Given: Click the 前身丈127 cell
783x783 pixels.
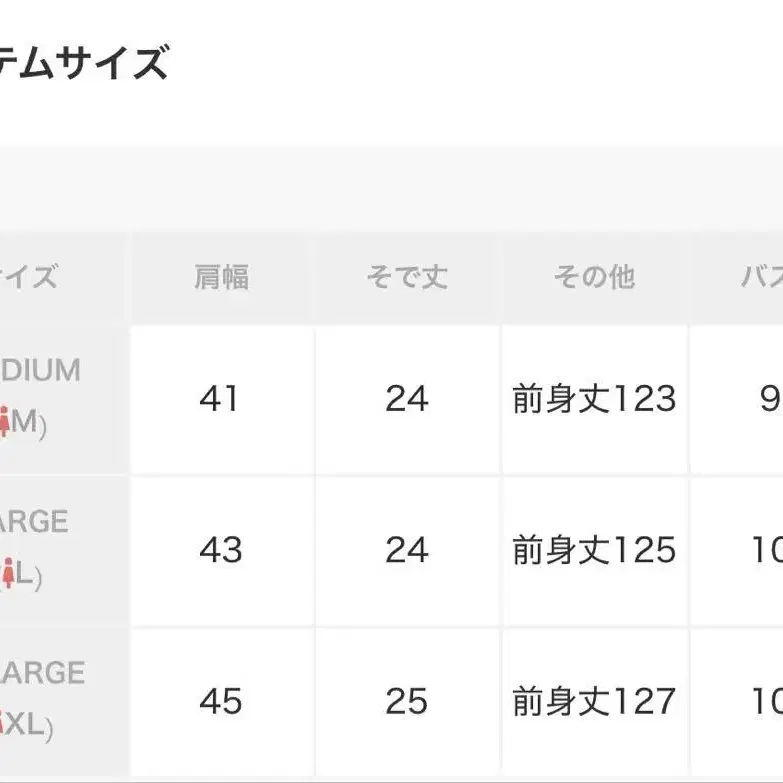Looking at the screenshot, I should (x=595, y=702).
